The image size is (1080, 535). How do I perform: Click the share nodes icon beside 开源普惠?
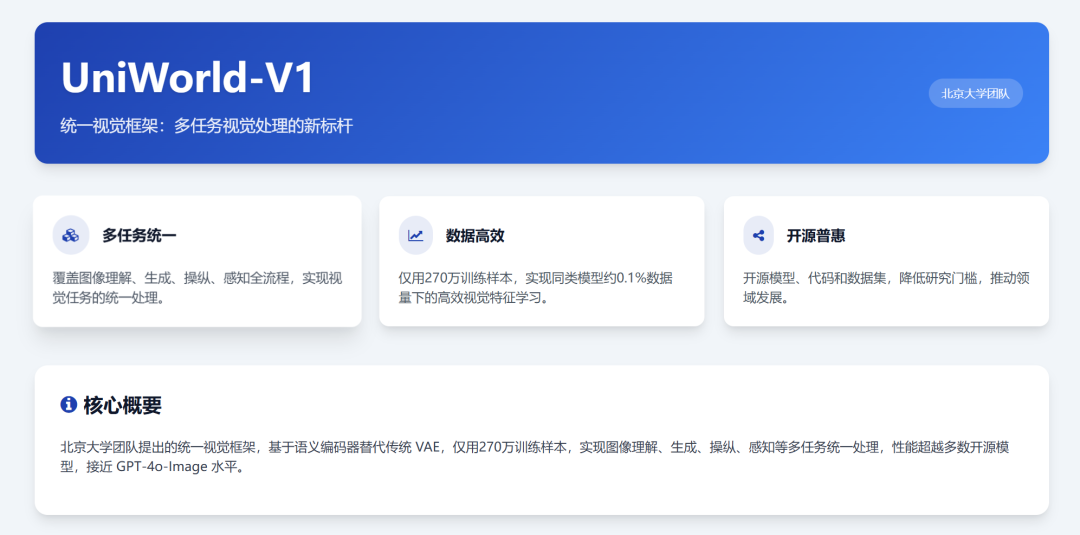tap(758, 235)
